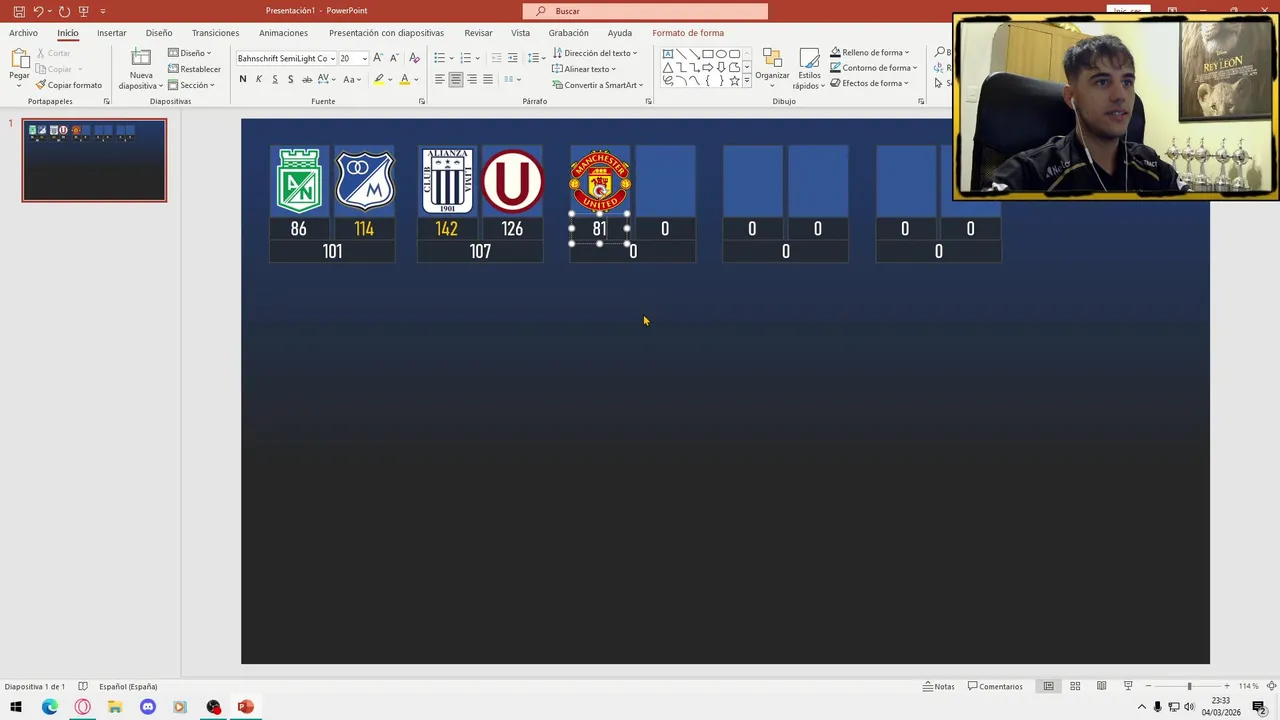The image size is (1280, 720).
Task: Switch to Insertar ribbon tab
Action: (112, 33)
